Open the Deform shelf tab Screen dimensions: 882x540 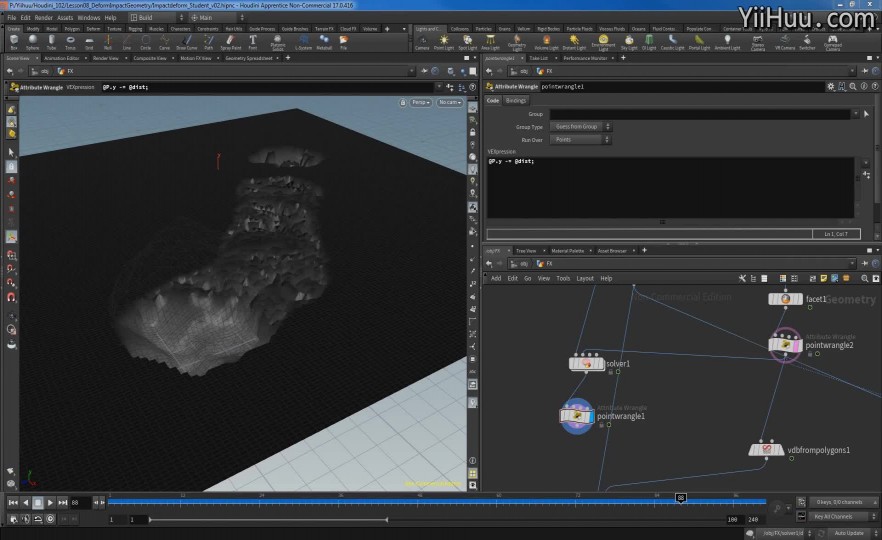pos(93,29)
